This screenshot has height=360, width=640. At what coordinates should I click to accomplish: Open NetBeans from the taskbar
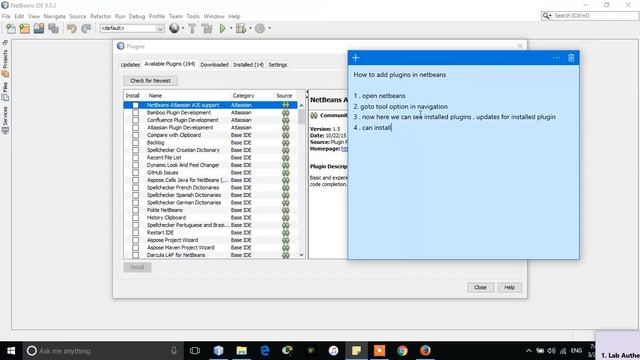[219, 351]
